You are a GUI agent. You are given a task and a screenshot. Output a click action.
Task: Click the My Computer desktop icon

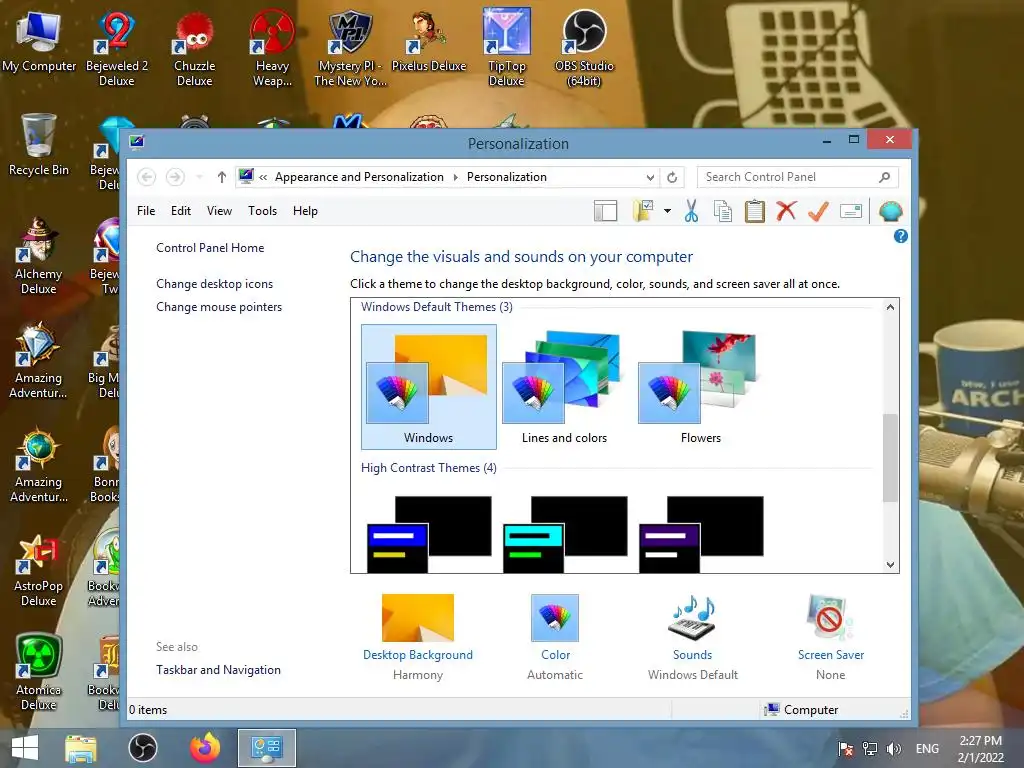[x=39, y=42]
